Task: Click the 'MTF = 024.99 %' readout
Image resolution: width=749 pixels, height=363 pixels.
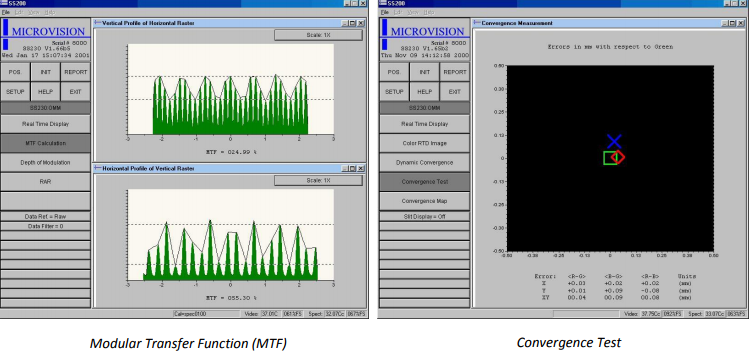Action: click(231, 152)
